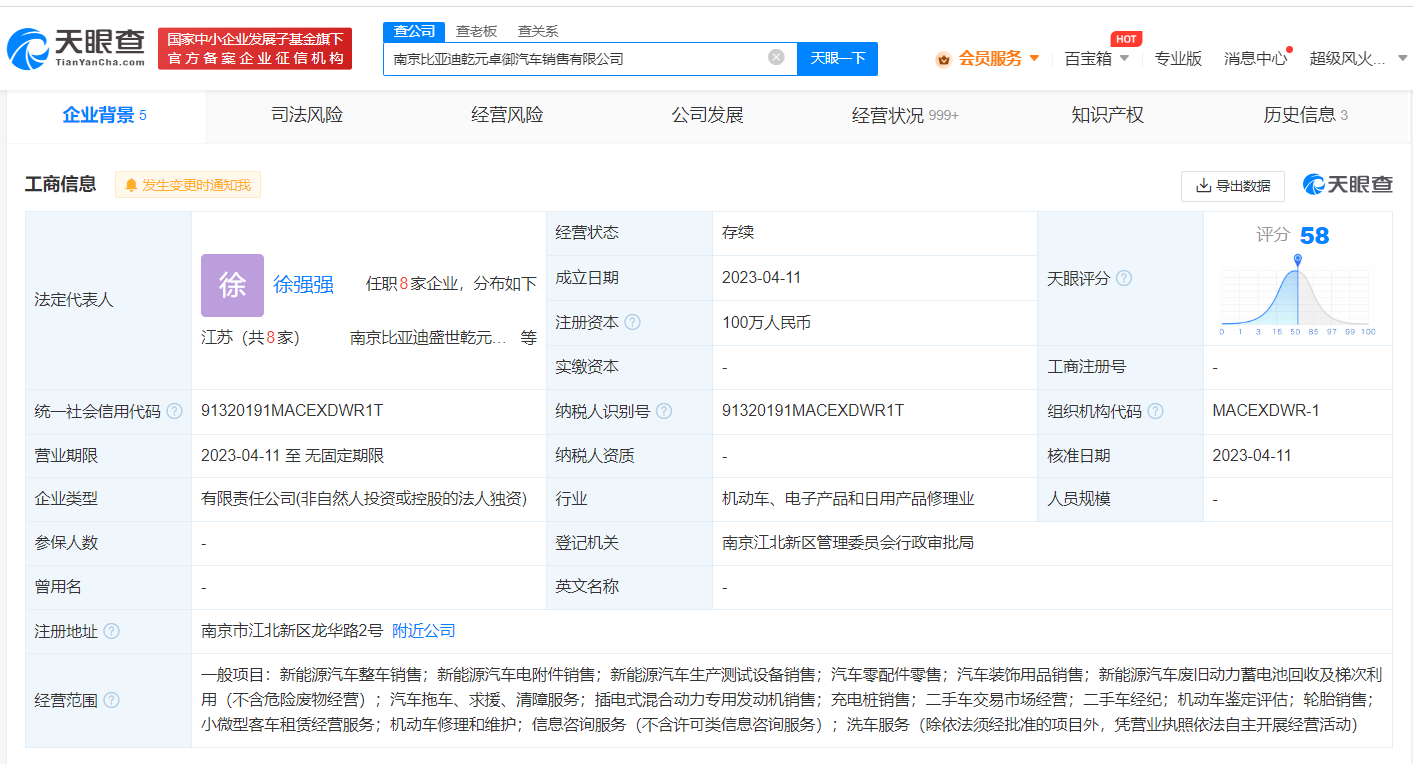Click the red 国家中小企业发展子基金 banner

click(255, 48)
